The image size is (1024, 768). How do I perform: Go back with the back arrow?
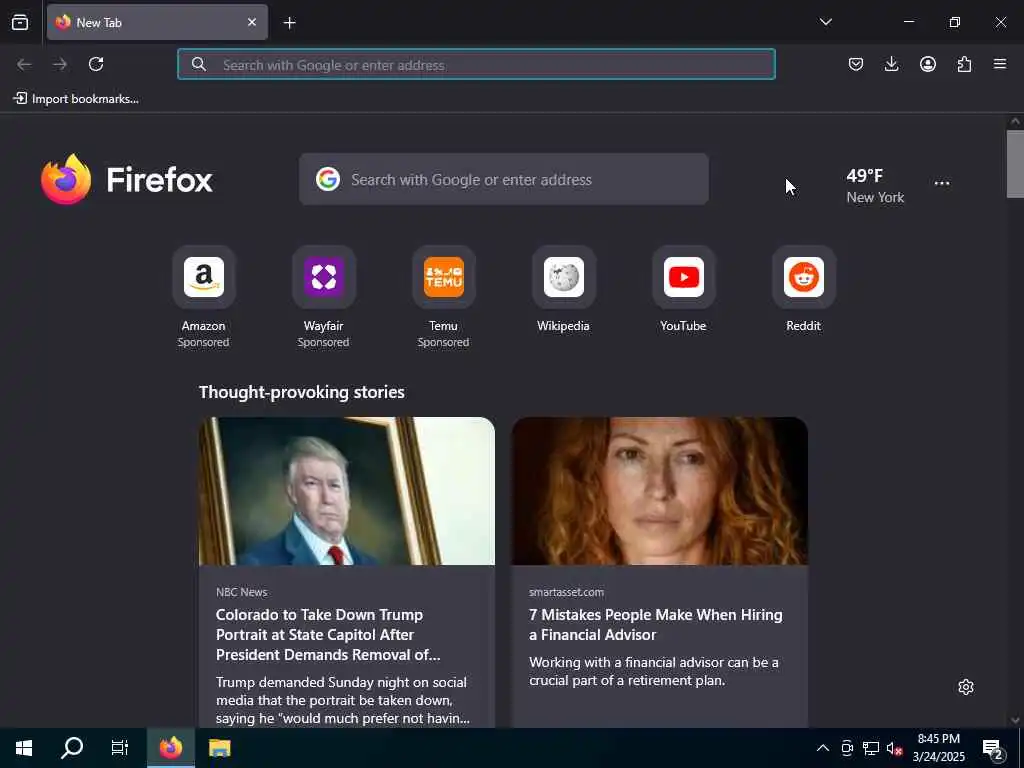coord(24,64)
